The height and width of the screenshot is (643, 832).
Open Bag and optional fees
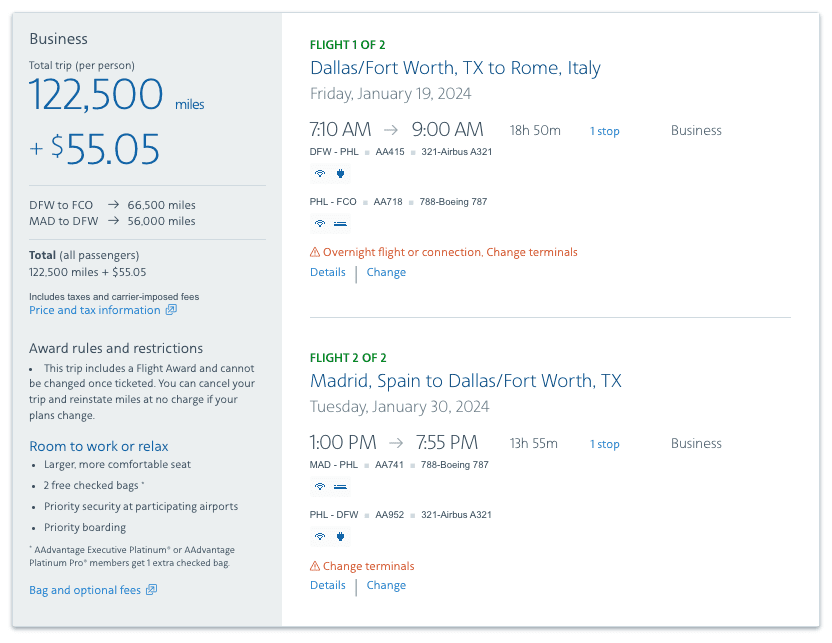(86, 589)
